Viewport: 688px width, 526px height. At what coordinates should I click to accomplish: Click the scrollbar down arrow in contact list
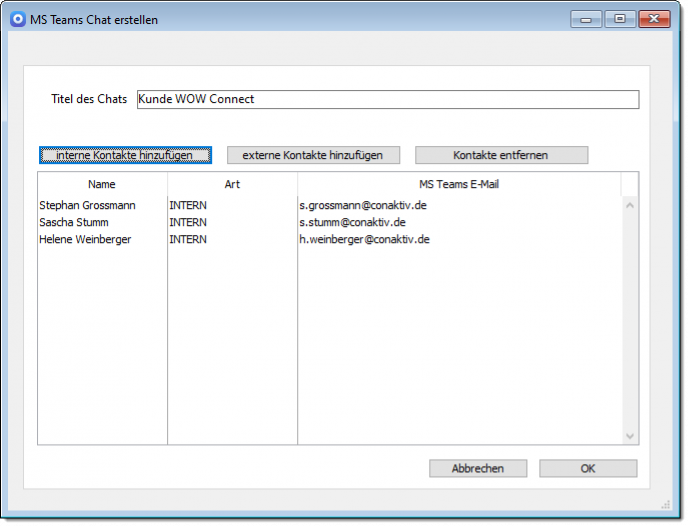tap(630, 436)
